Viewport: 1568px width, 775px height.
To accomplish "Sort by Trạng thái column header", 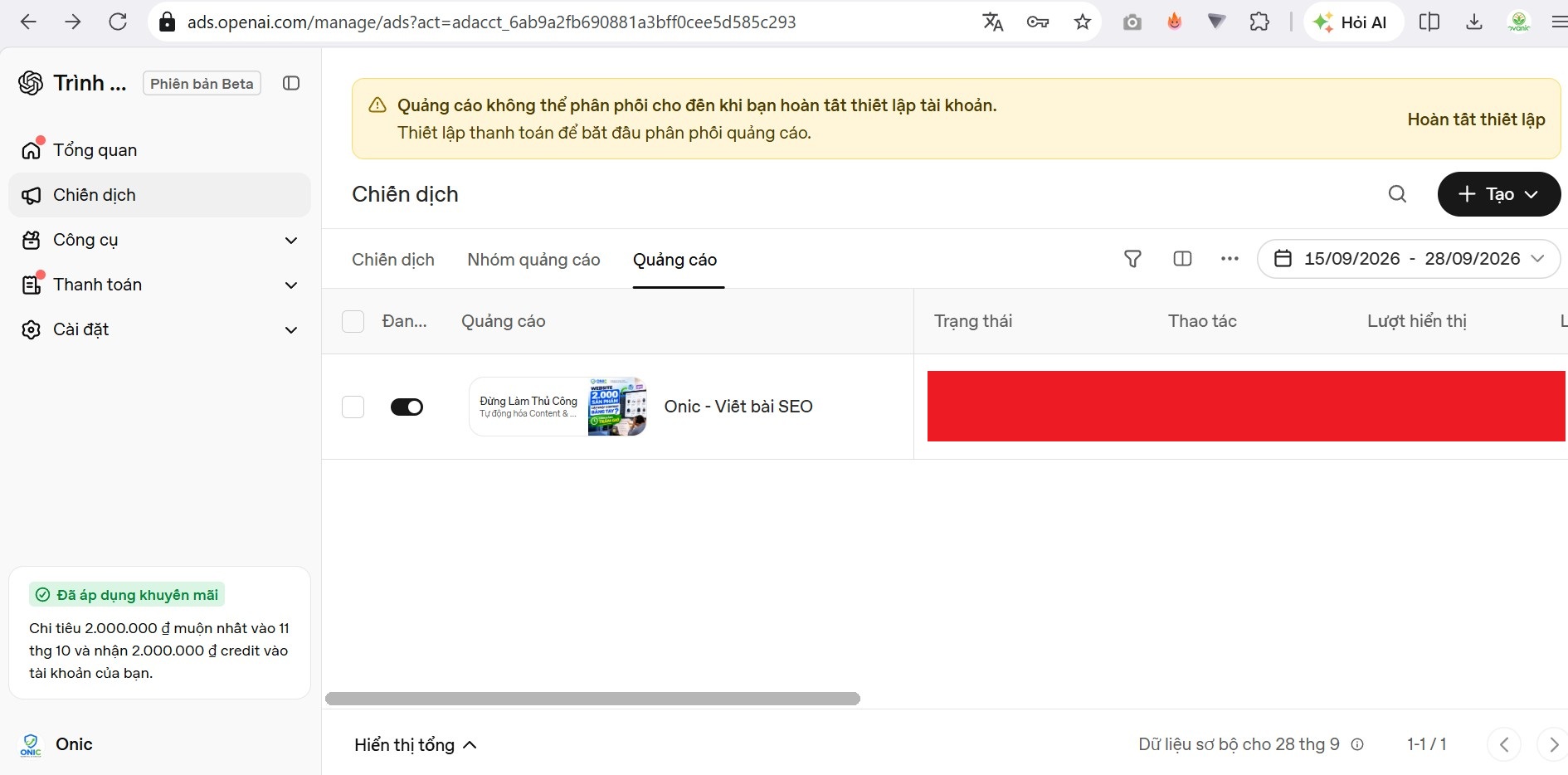I will point(973,321).
